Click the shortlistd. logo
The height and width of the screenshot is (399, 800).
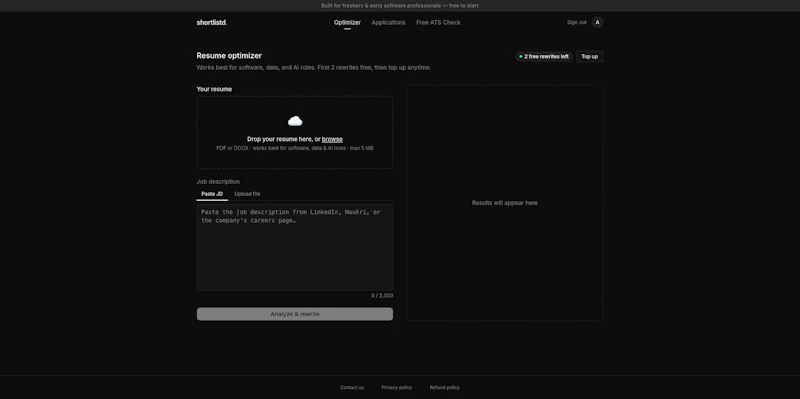point(212,22)
